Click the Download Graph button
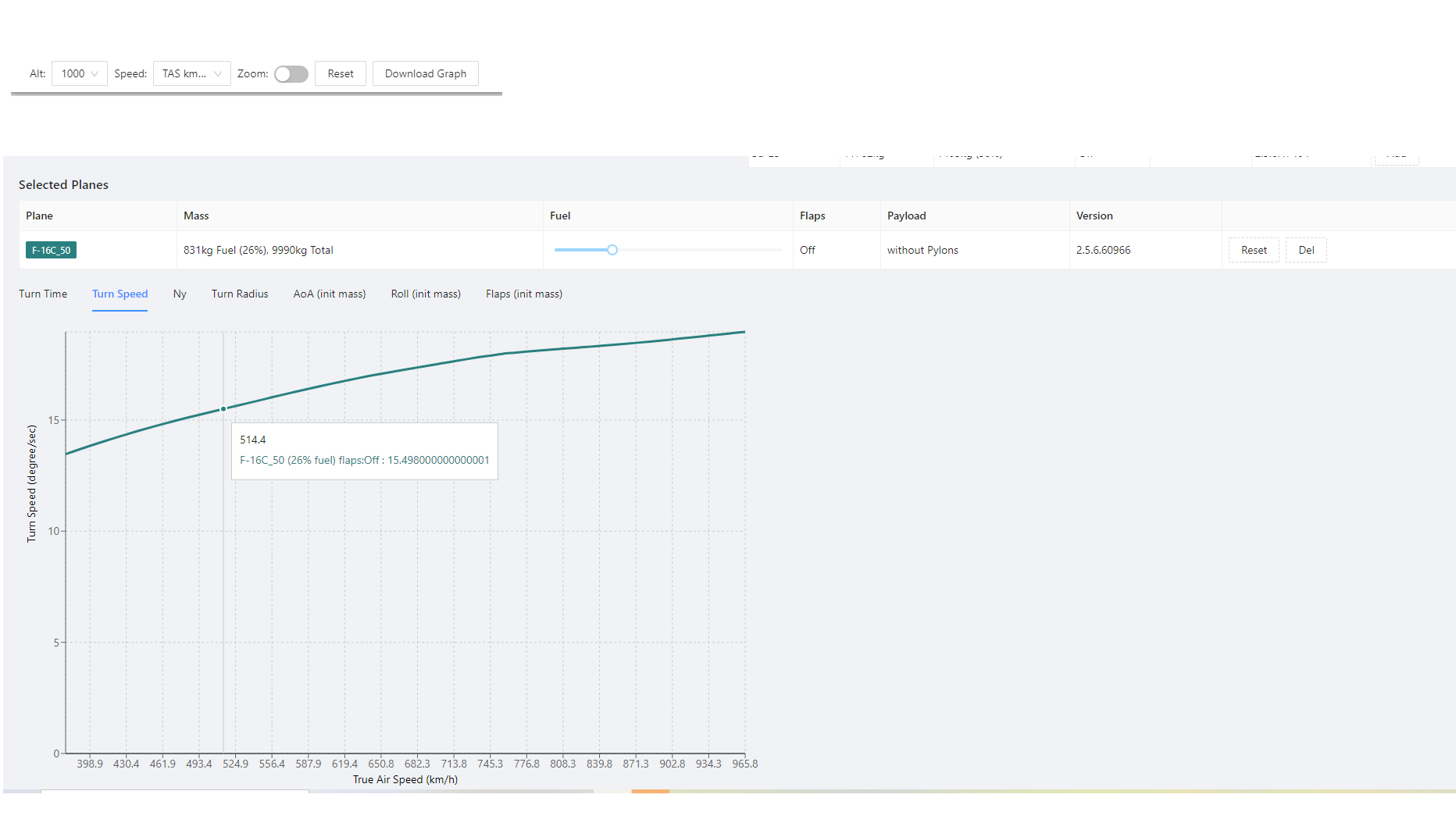 (x=426, y=73)
